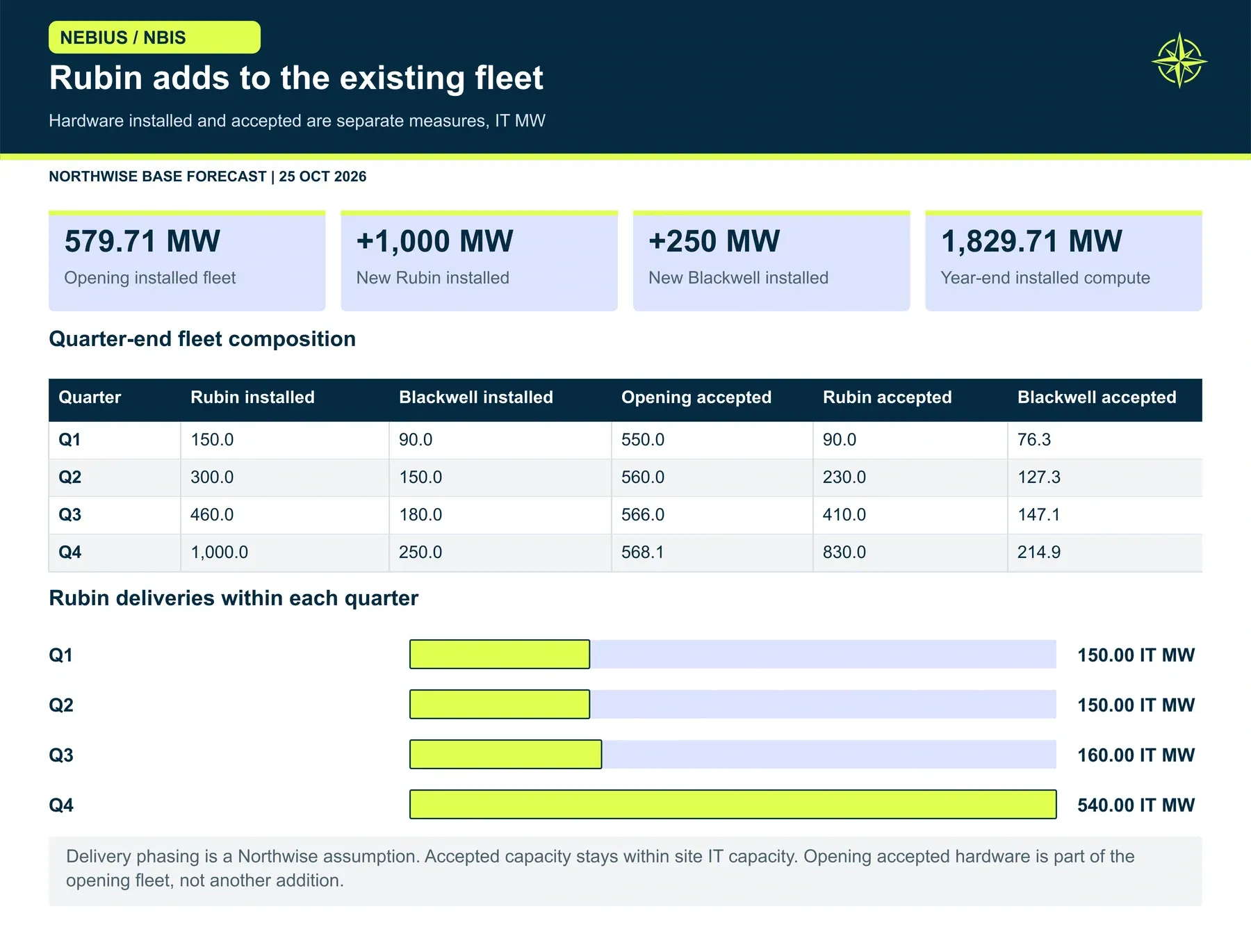Screen dimensions: 1251x952
Task: Select the +1,000 MW New Rubin installed card
Action: pyautogui.click(x=479, y=261)
